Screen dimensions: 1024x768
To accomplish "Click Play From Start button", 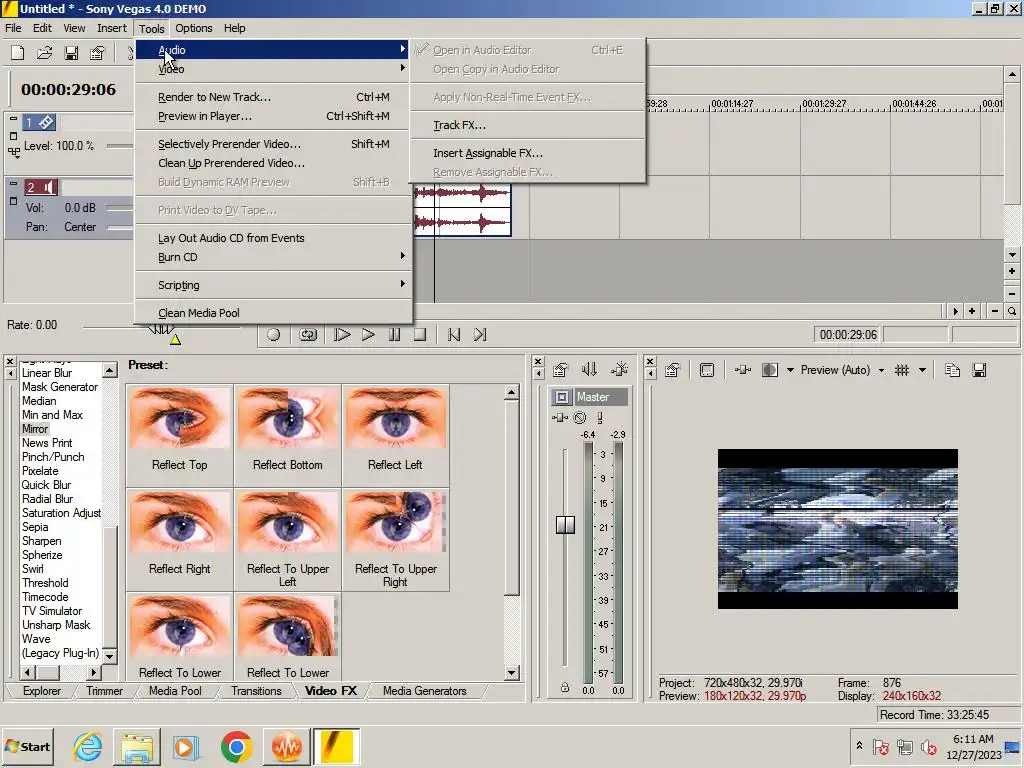I will [342, 334].
